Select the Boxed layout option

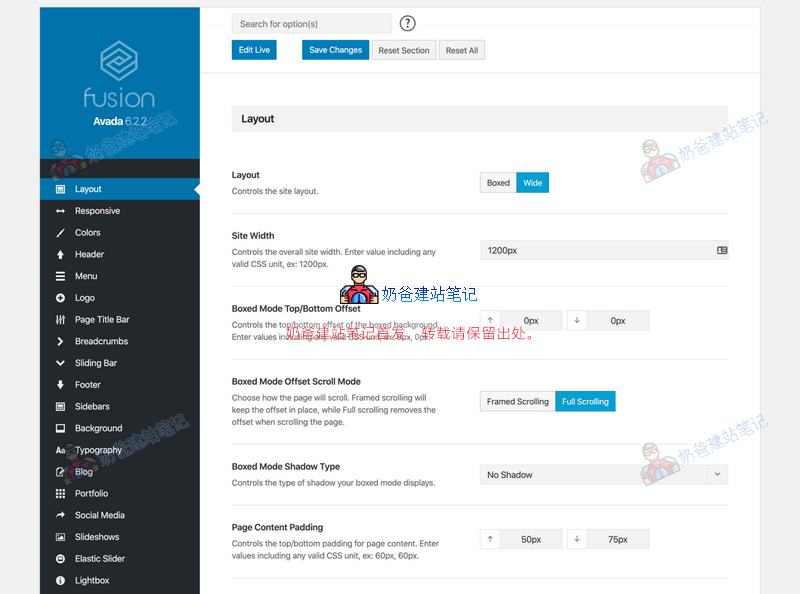498,183
